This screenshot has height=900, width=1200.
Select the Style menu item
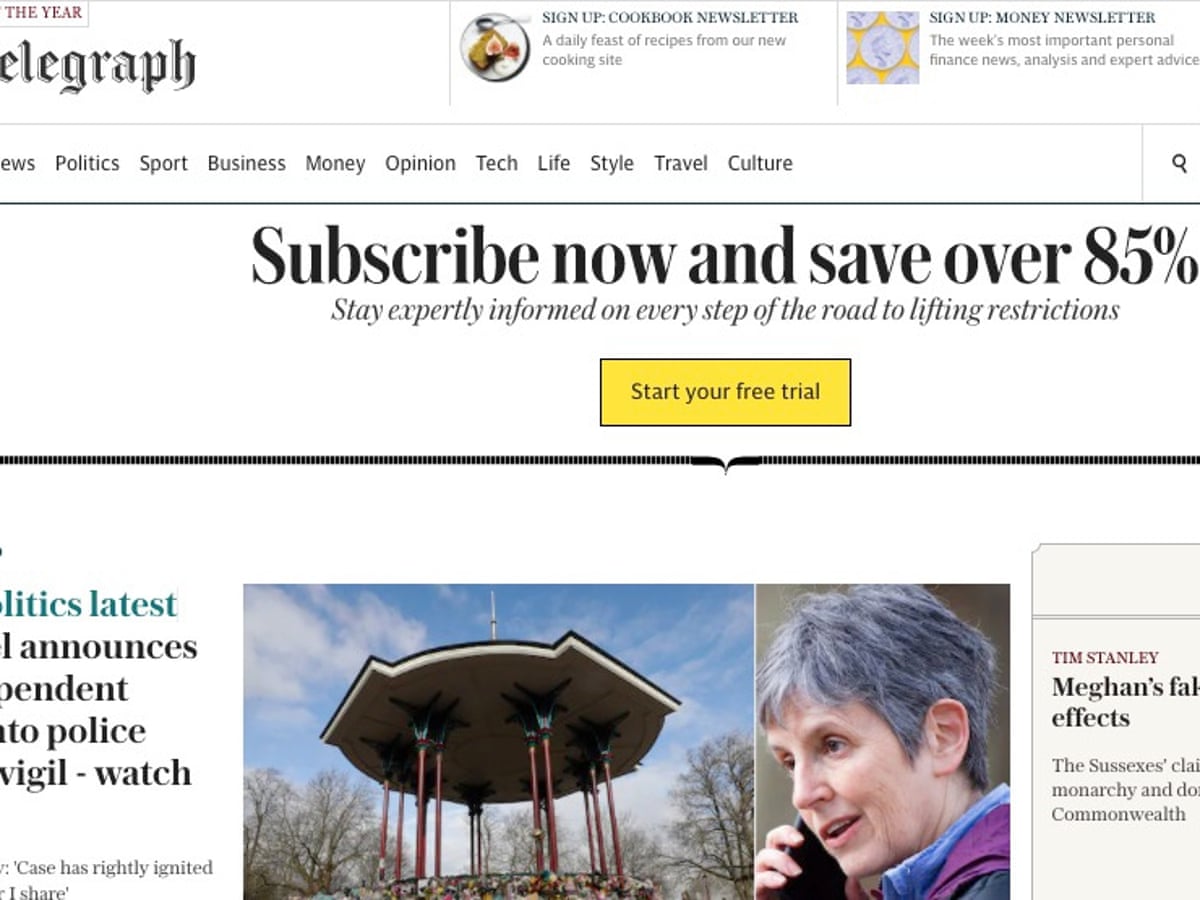611,163
